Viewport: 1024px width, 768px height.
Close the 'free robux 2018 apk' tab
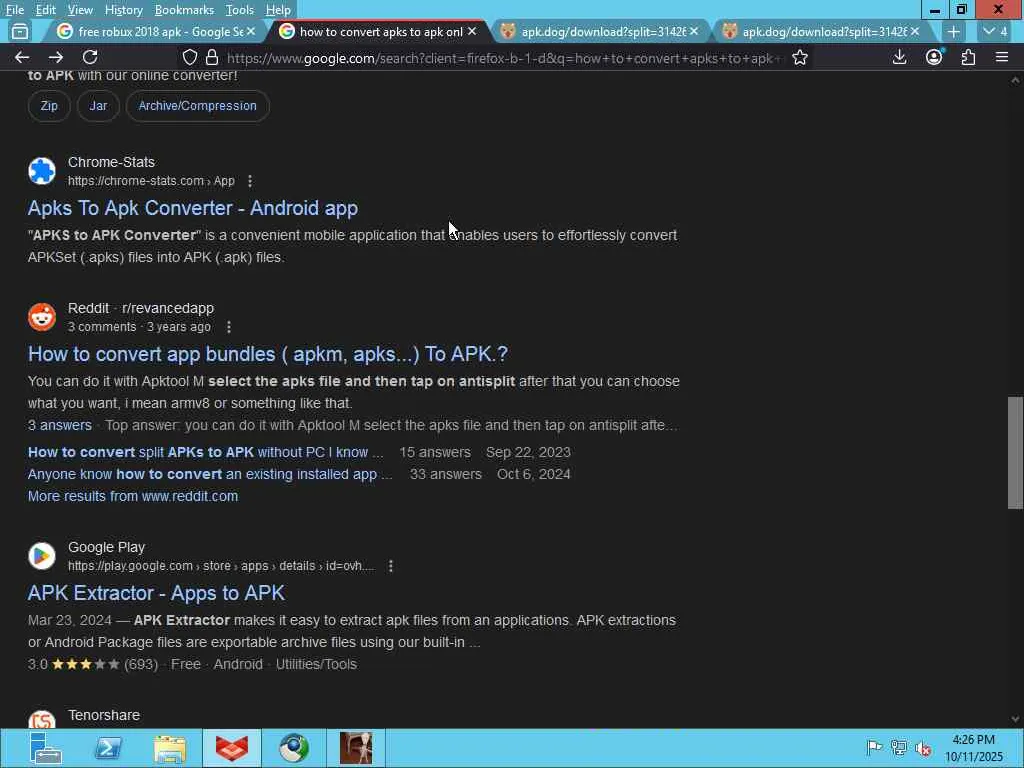[x=251, y=31]
